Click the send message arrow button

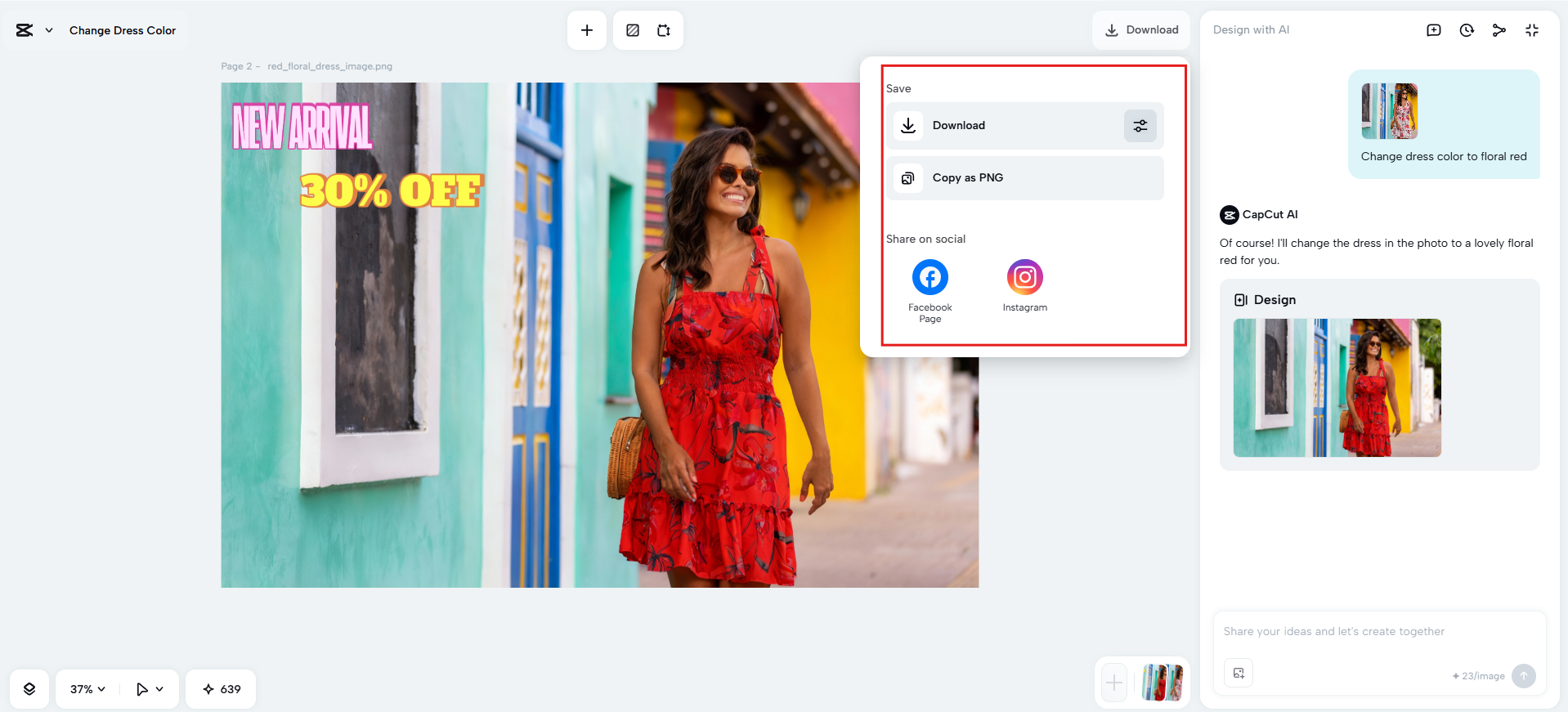[x=1524, y=676]
